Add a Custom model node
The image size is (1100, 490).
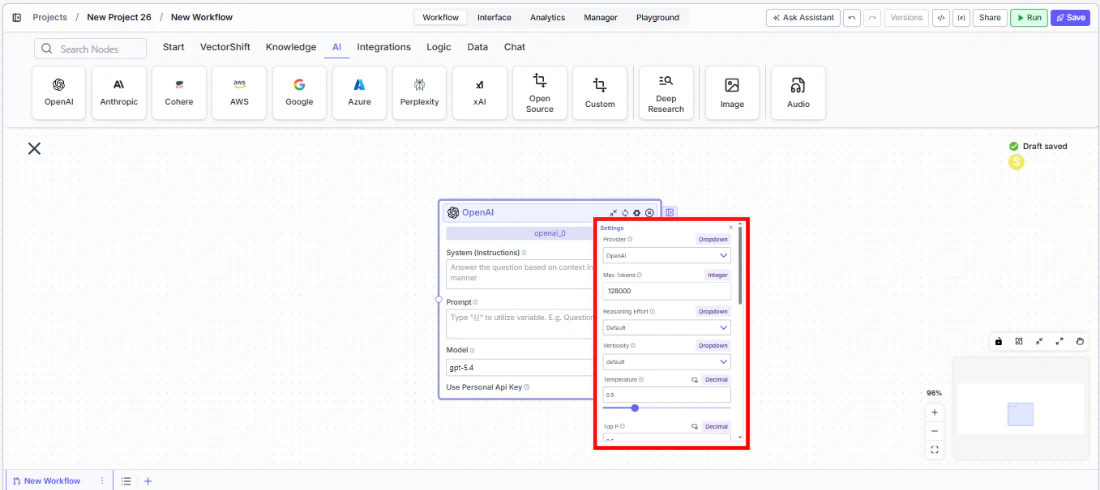point(600,93)
